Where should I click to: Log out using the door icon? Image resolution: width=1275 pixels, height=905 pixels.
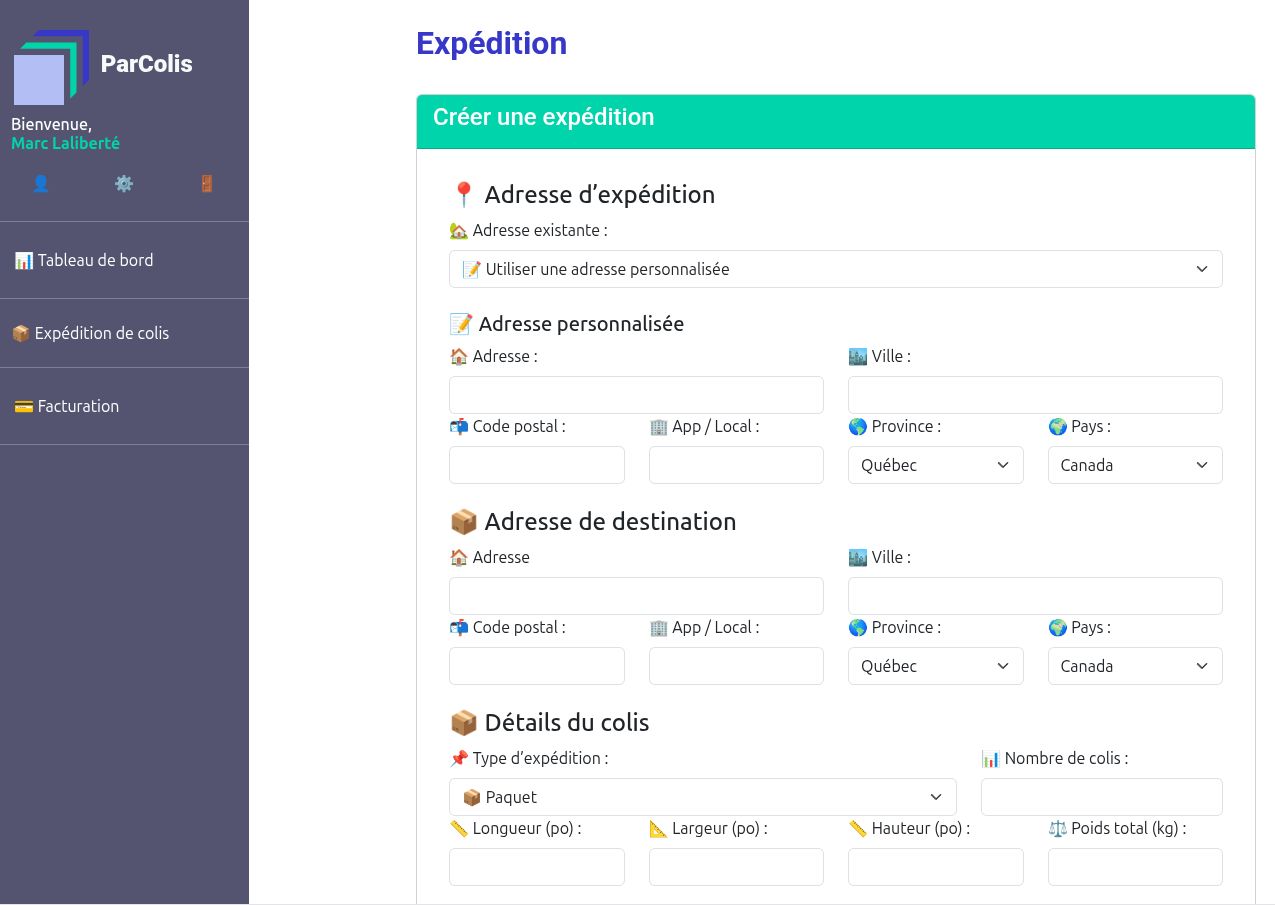[x=207, y=184]
